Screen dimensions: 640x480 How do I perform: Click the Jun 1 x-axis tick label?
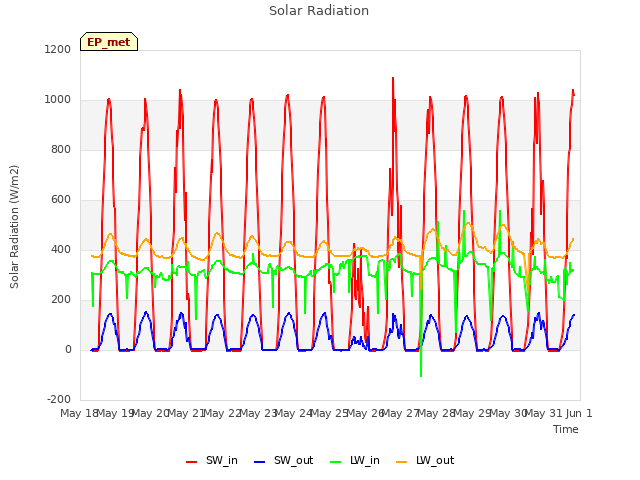(x=579, y=413)
